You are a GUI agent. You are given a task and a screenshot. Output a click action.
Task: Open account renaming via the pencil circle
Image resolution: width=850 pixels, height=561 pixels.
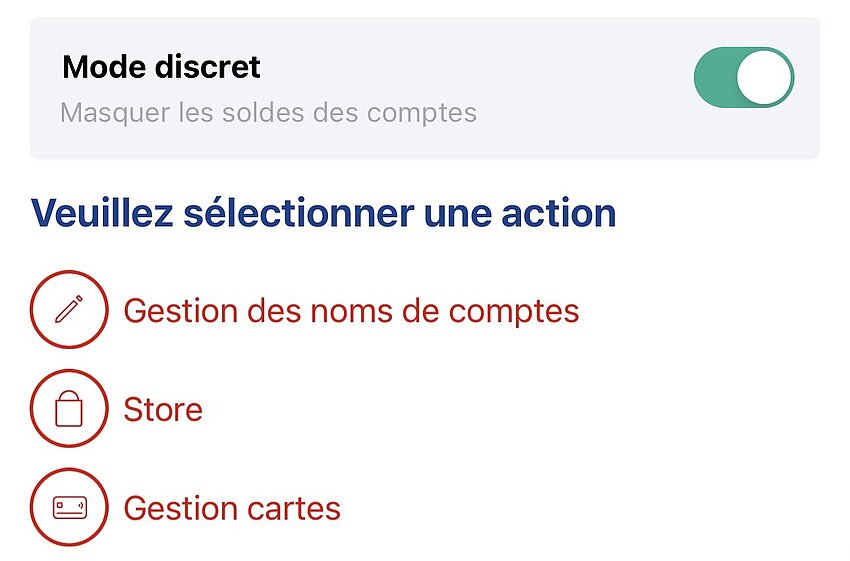(x=69, y=309)
